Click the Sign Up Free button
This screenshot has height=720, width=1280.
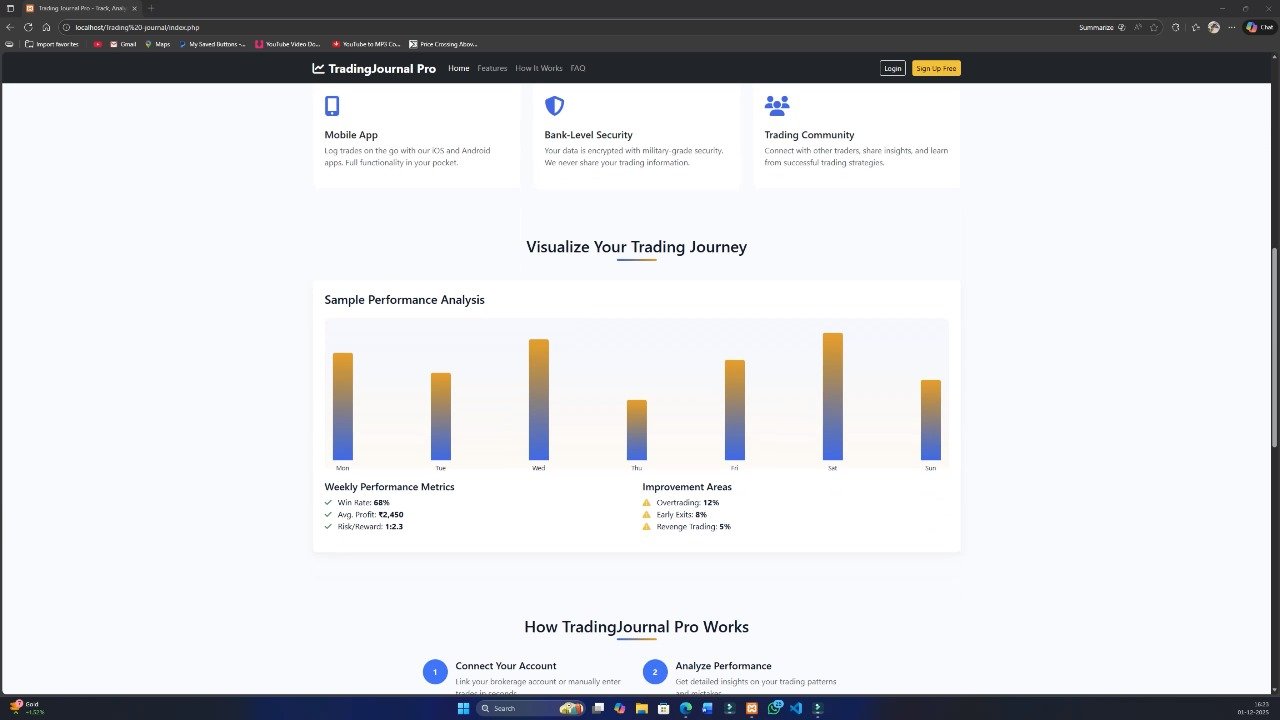[936, 69]
